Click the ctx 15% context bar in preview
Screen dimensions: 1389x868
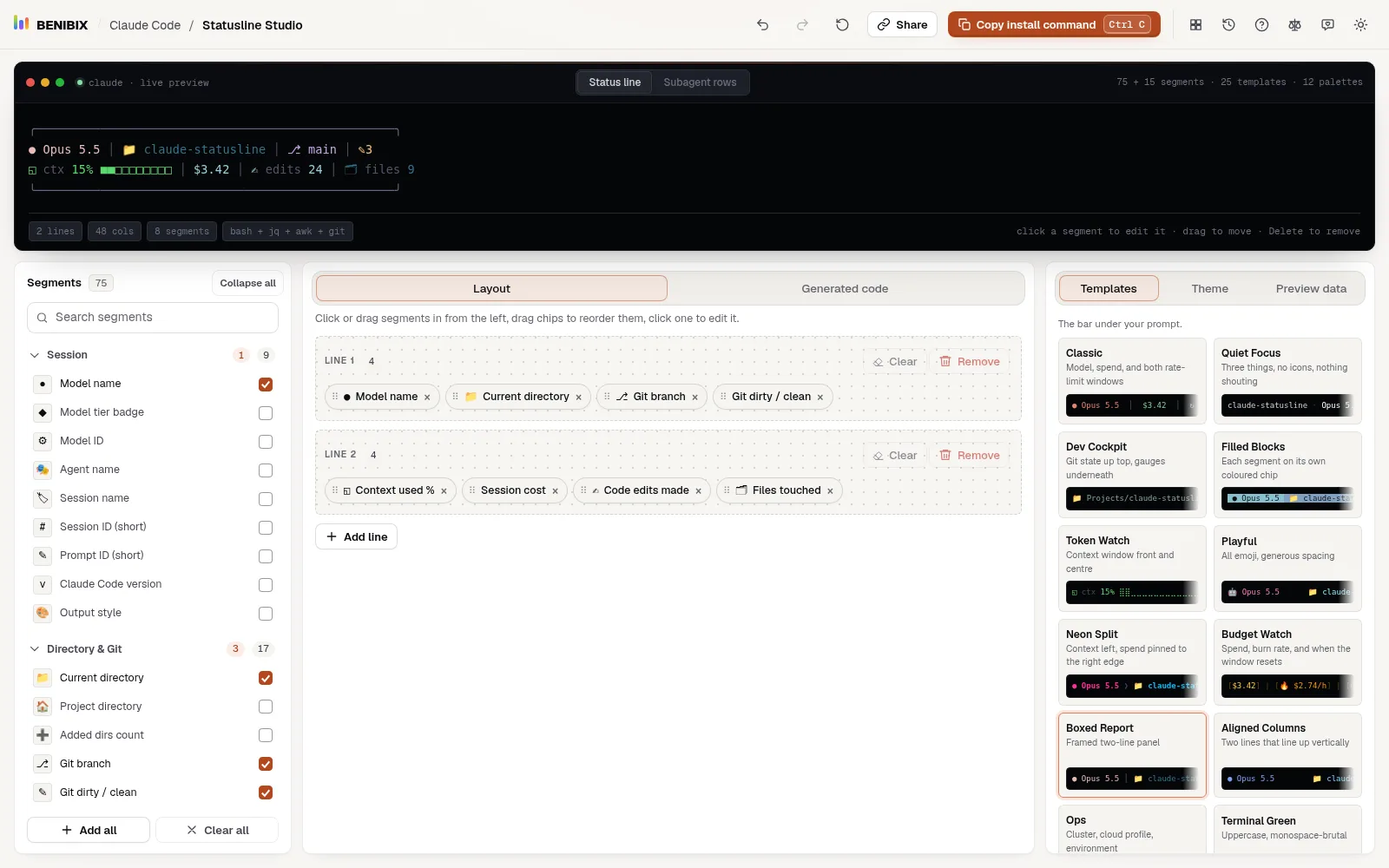click(x=100, y=170)
